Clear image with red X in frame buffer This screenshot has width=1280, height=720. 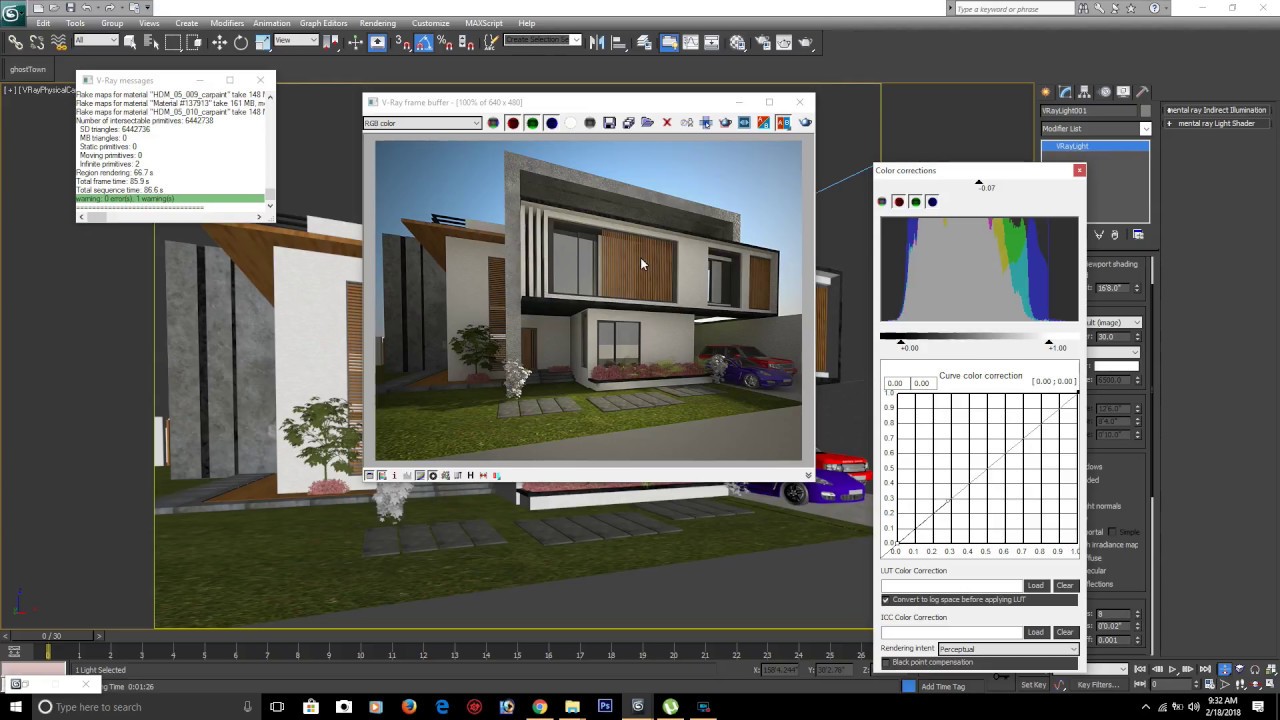(x=667, y=123)
